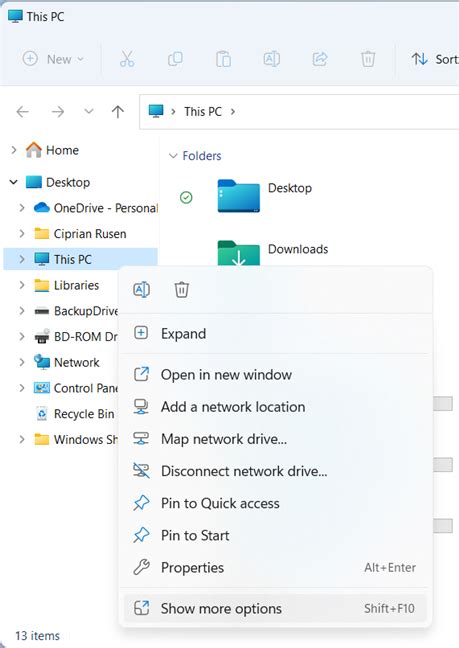Click the Copy toolbar icon
Screen dimensions: 459x648
(175, 59)
